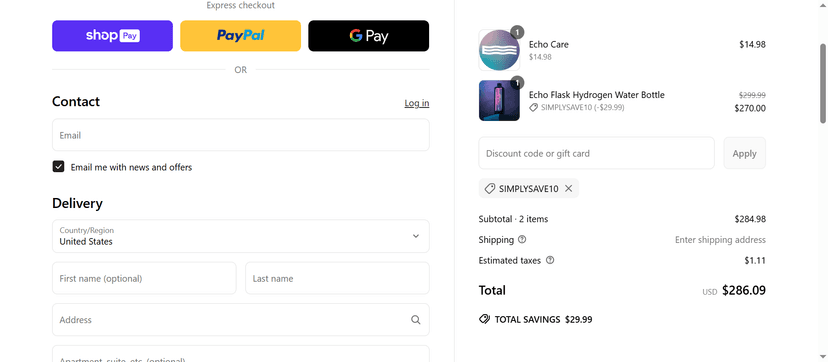Click the address search magnifier icon
828x362 pixels.
tap(416, 320)
